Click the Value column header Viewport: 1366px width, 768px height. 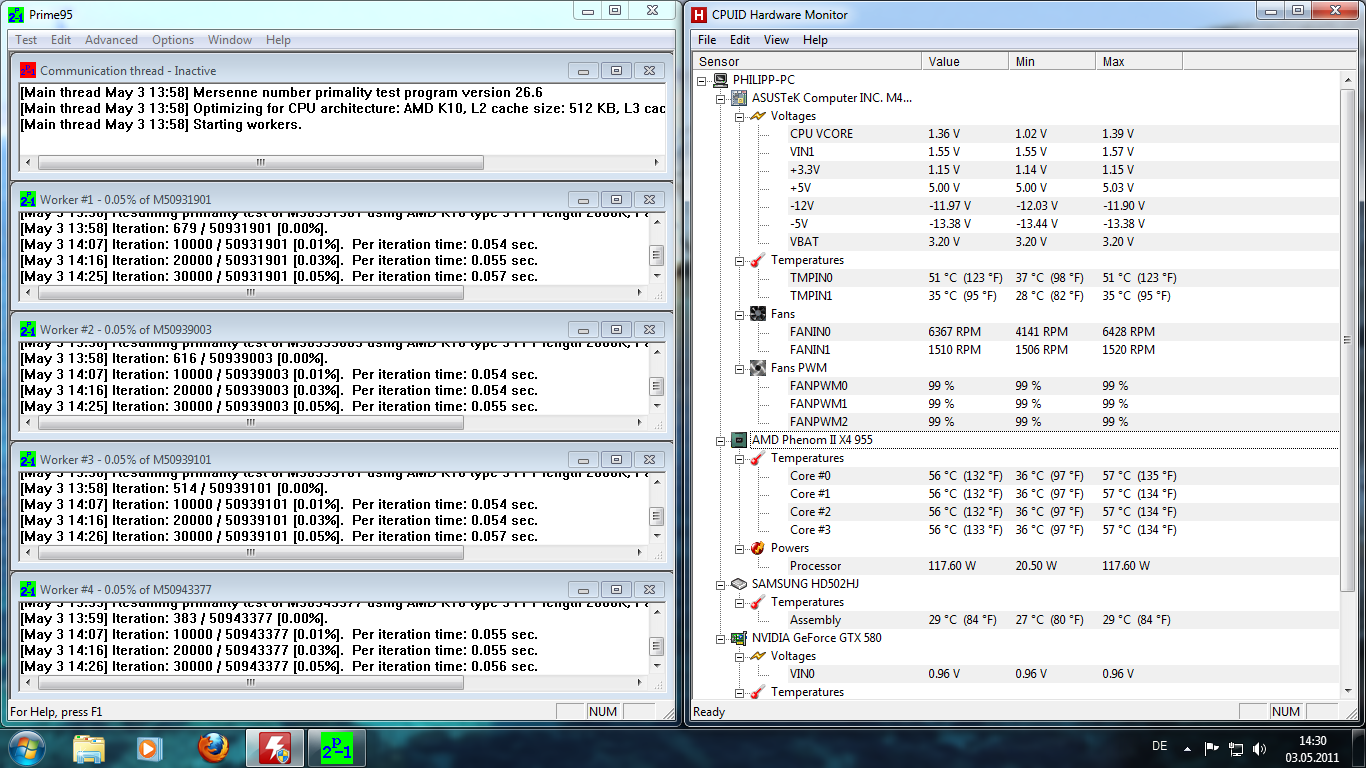pos(964,62)
